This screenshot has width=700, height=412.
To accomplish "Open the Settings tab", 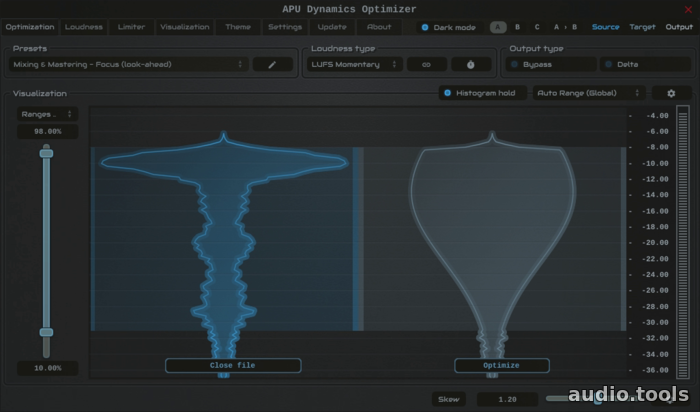I will 285,27.
